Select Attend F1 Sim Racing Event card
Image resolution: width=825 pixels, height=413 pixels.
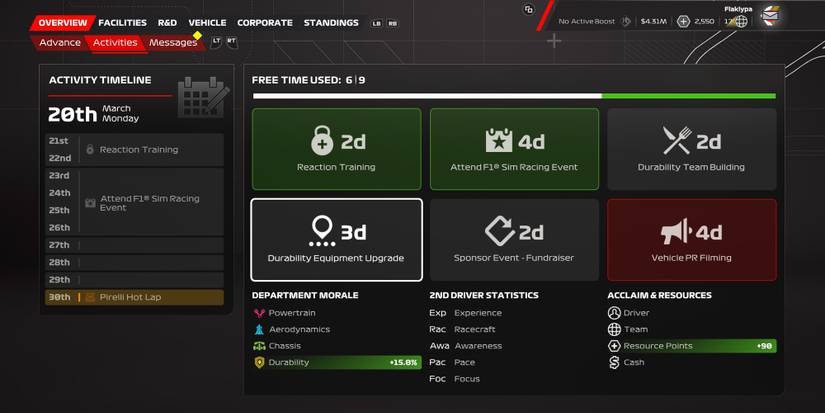(x=514, y=149)
